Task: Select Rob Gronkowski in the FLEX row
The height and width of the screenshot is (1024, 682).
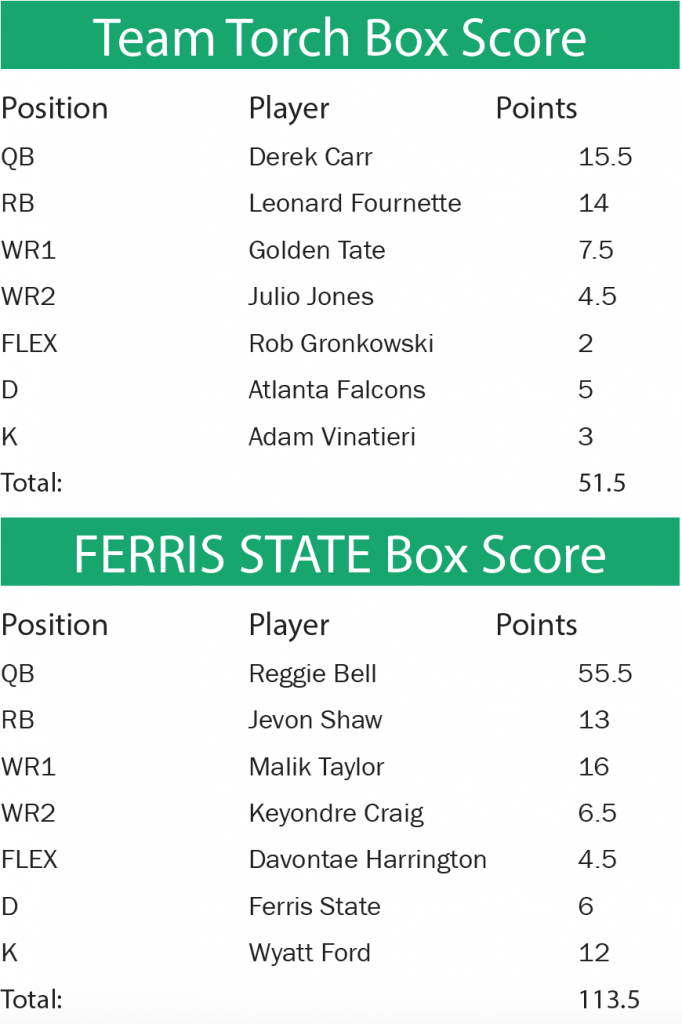Action: [341, 344]
